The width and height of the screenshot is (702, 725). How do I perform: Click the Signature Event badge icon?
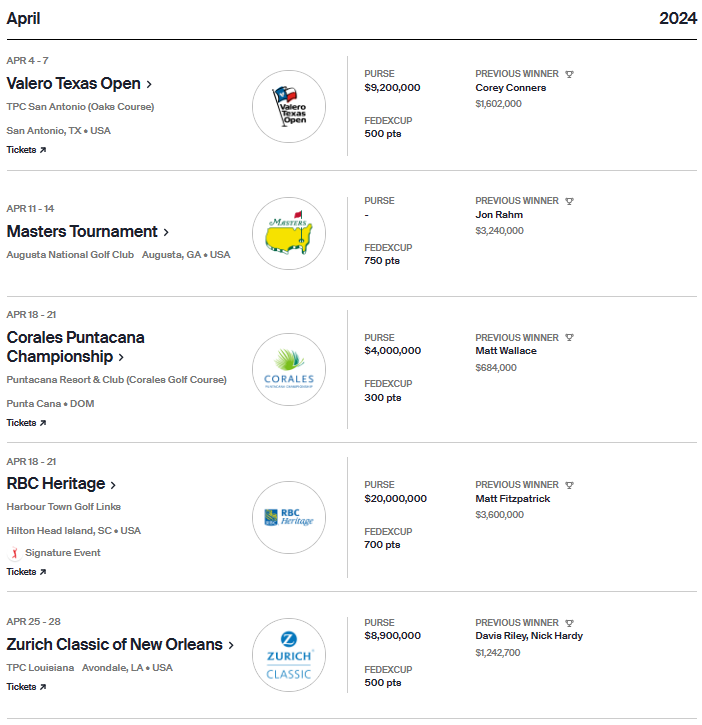coord(15,553)
